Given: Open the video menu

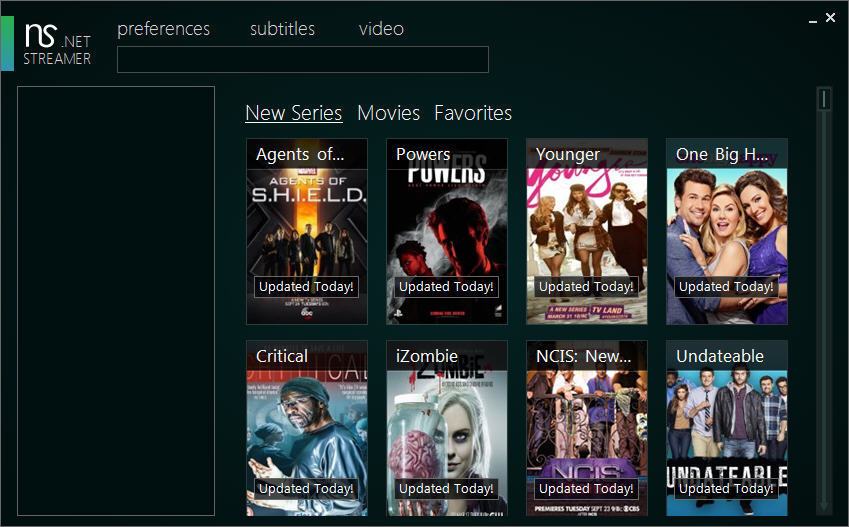Looking at the screenshot, I should 381,29.
